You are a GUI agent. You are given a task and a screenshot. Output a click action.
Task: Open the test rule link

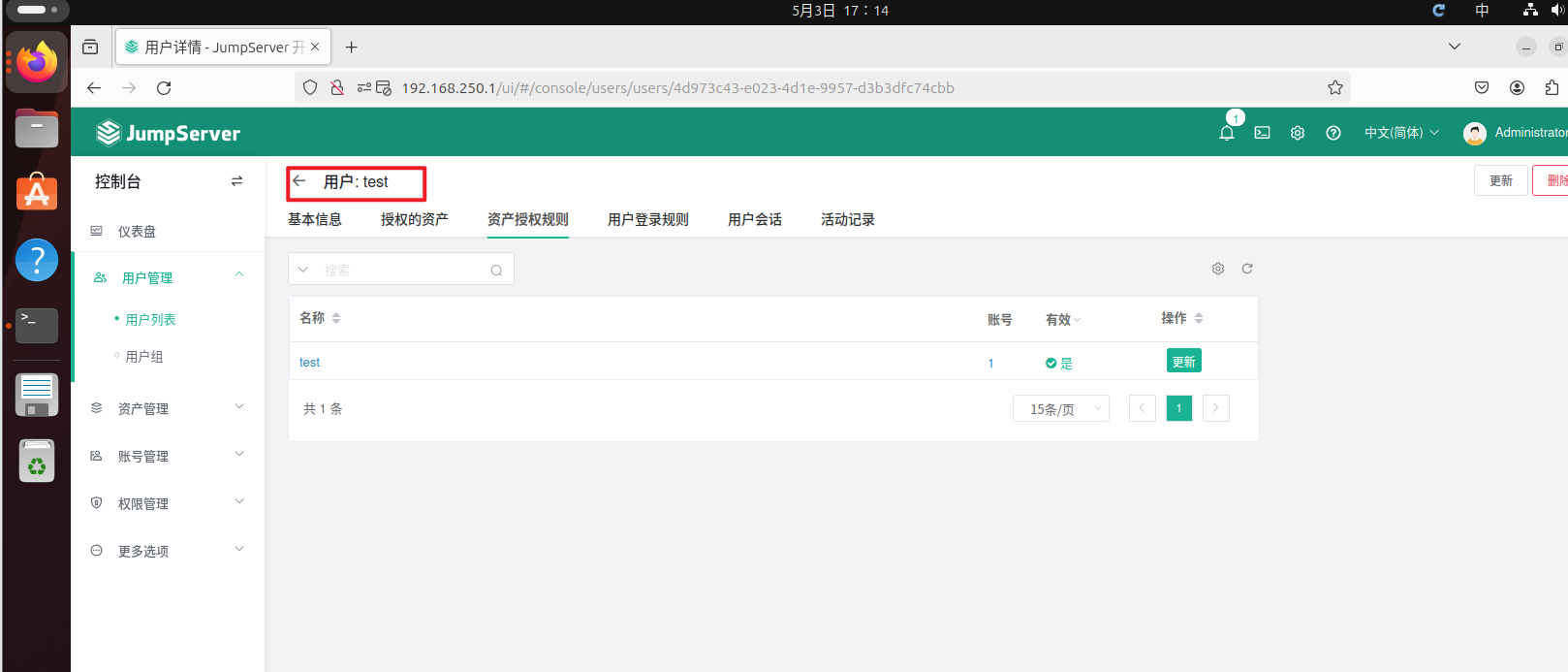(x=309, y=363)
